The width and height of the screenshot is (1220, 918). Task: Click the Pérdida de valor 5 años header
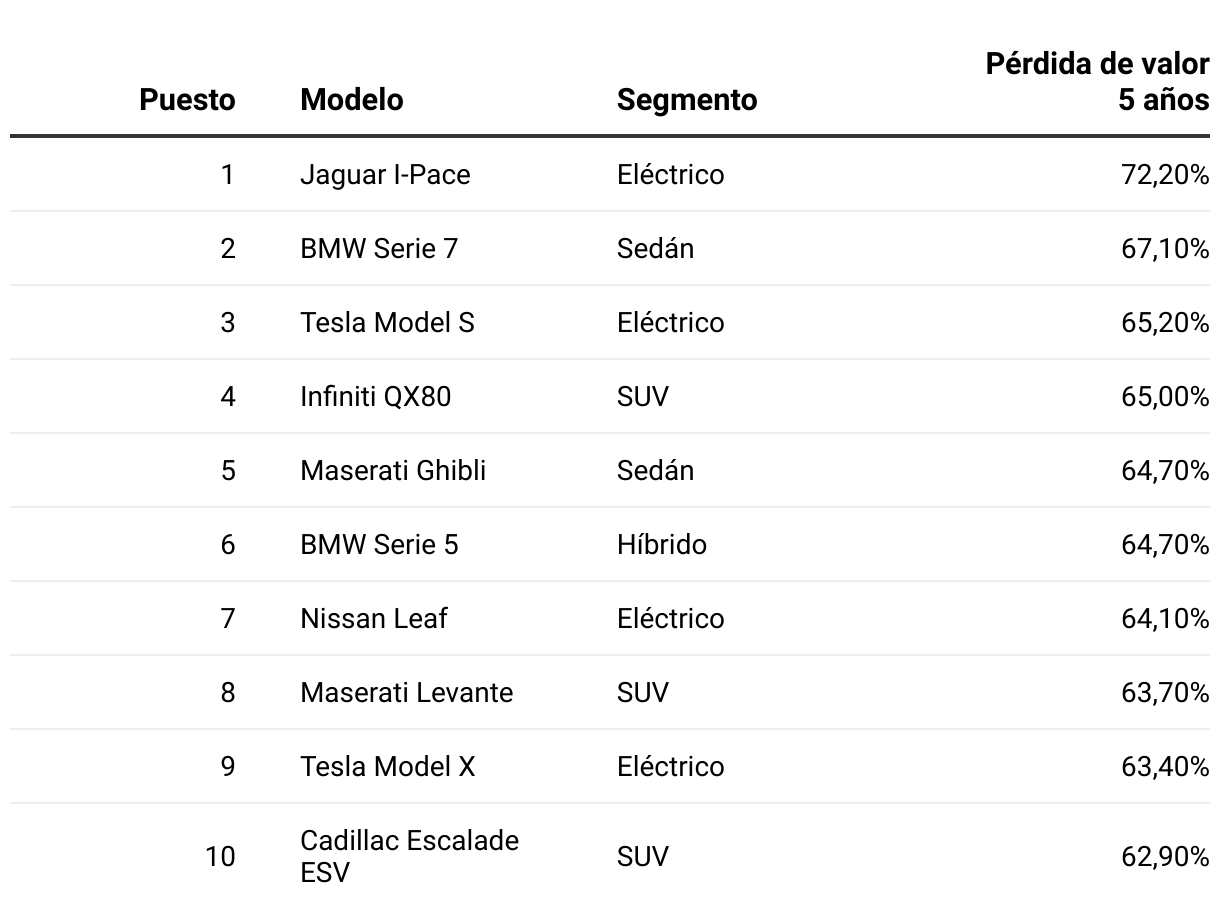pyautogui.click(x=1097, y=82)
